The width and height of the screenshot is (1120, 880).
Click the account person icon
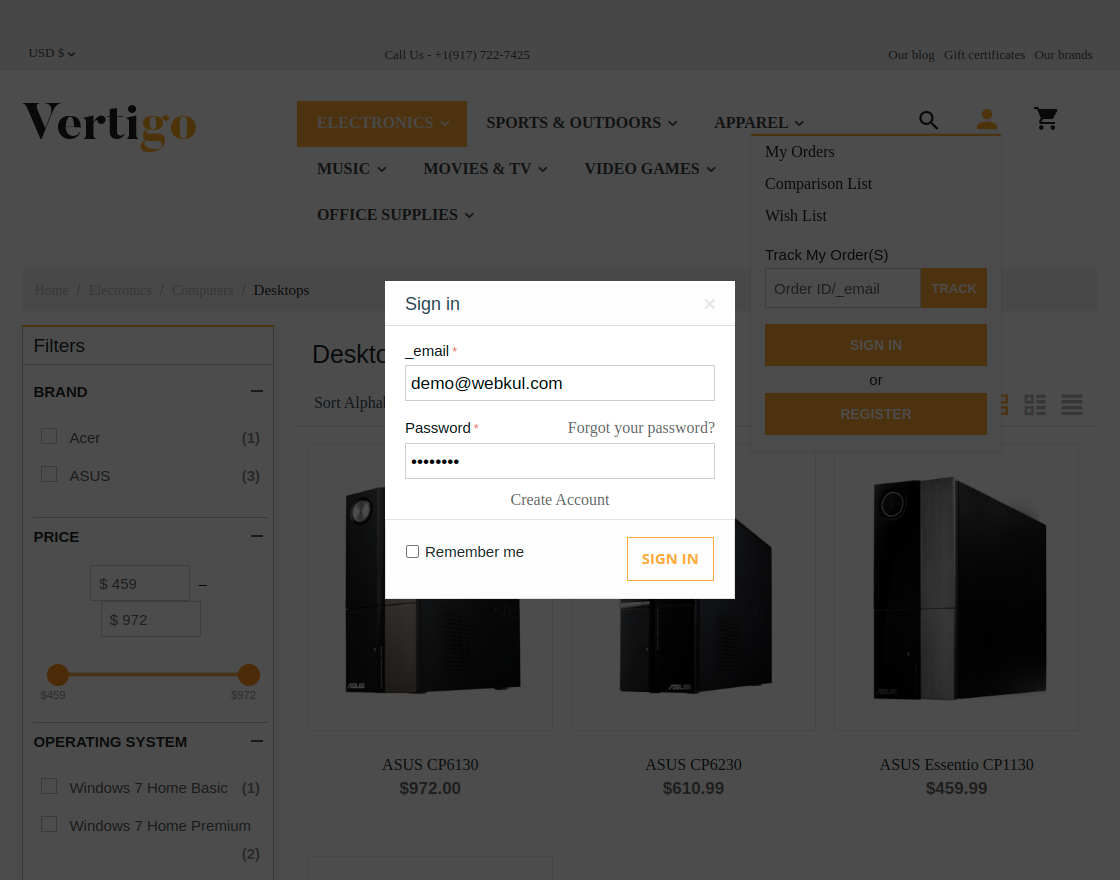(986, 119)
